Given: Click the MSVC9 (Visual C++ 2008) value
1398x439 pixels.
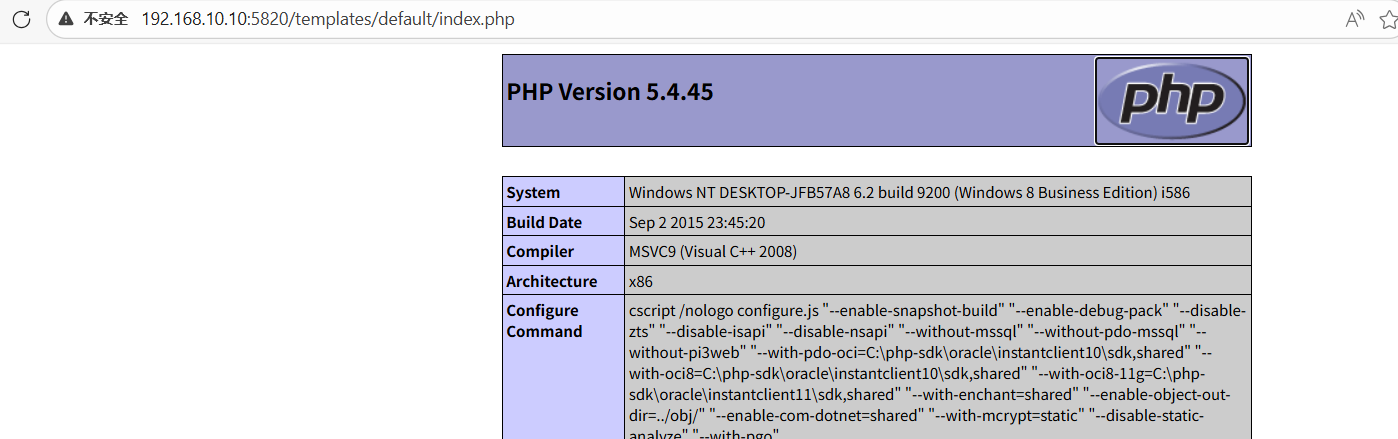Looking at the screenshot, I should (713, 252).
